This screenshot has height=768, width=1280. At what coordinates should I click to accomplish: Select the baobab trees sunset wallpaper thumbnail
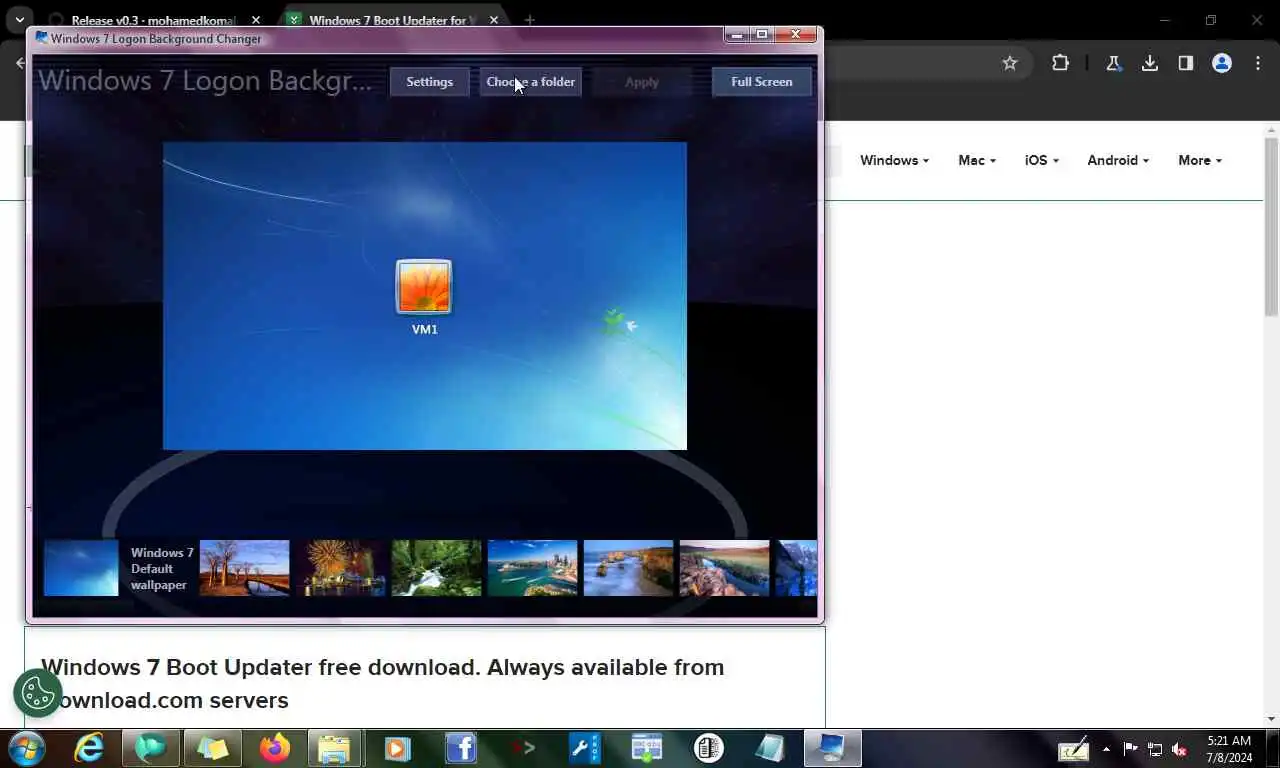(x=244, y=568)
